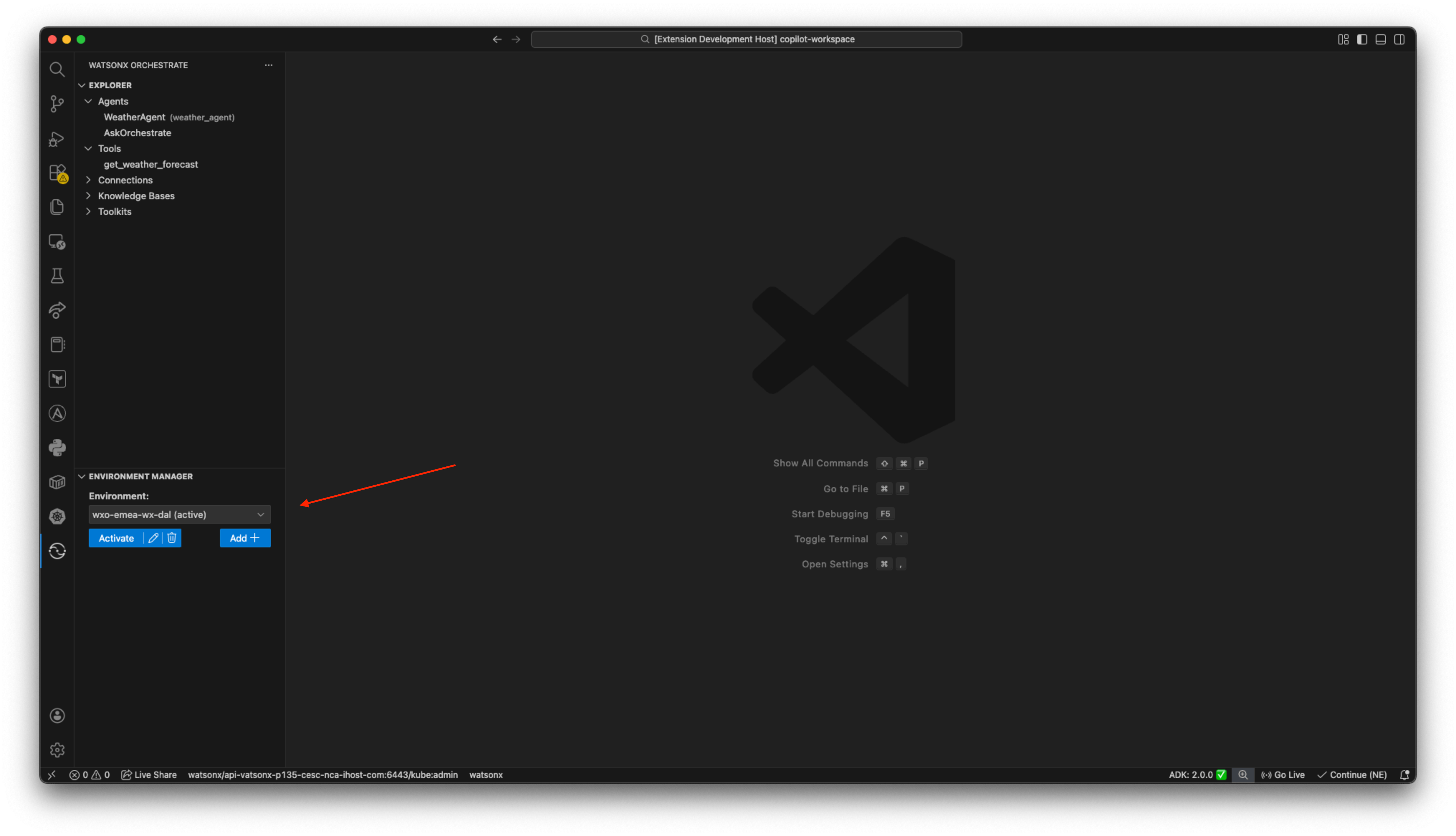Open the Testing beaker panel
Screen dimensions: 1456x836
pos(57,275)
